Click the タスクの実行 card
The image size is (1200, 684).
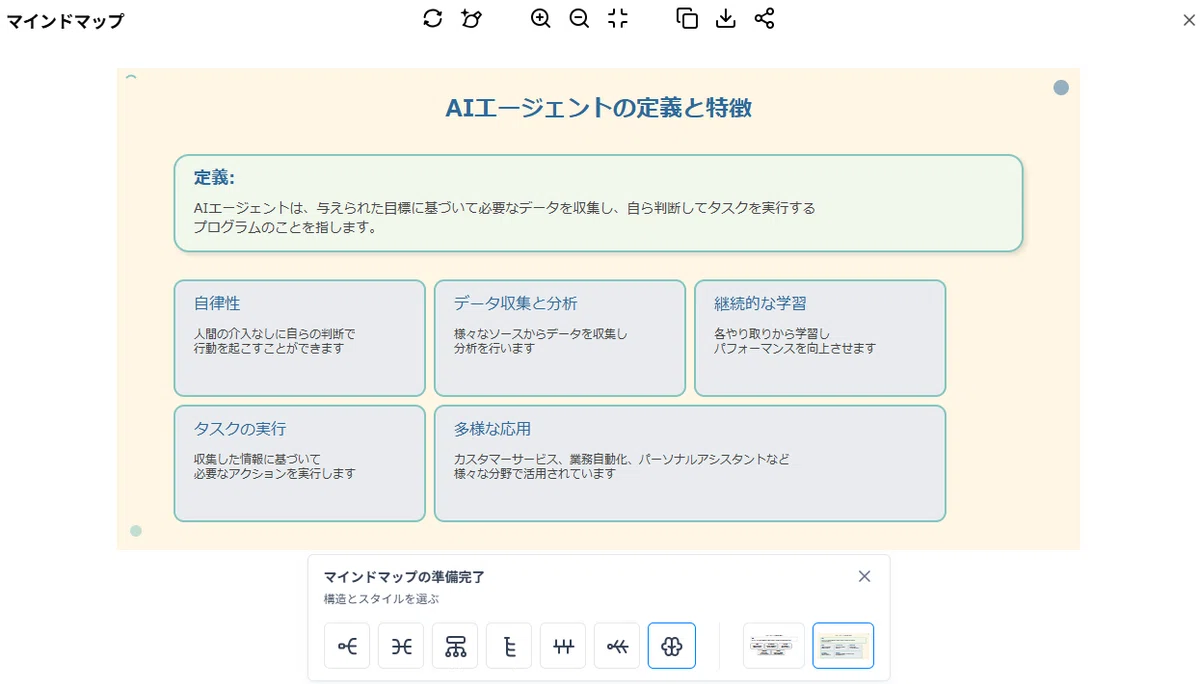[x=300, y=463]
